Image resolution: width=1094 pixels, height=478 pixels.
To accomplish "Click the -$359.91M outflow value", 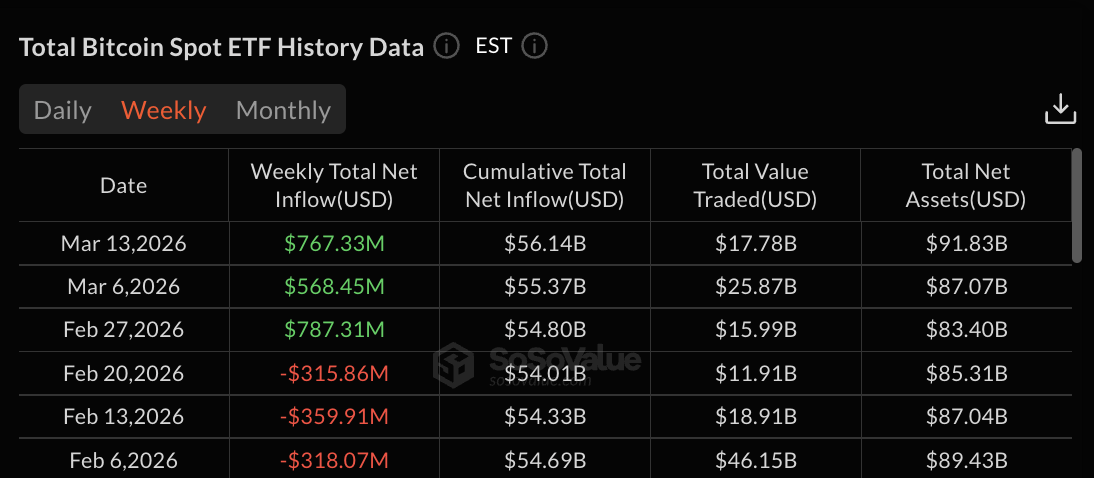I will (334, 417).
